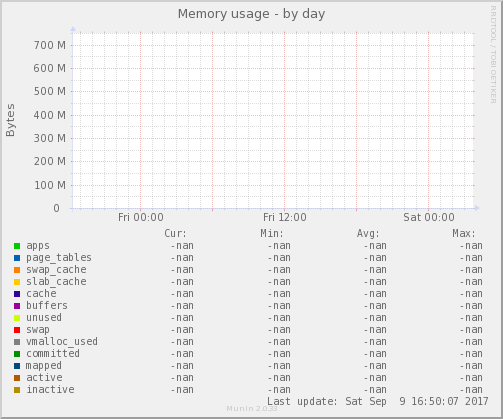This screenshot has width=503, height=419.
Task: Click the cache row Avg '-nan' value
Action: pyautogui.click(x=375, y=294)
